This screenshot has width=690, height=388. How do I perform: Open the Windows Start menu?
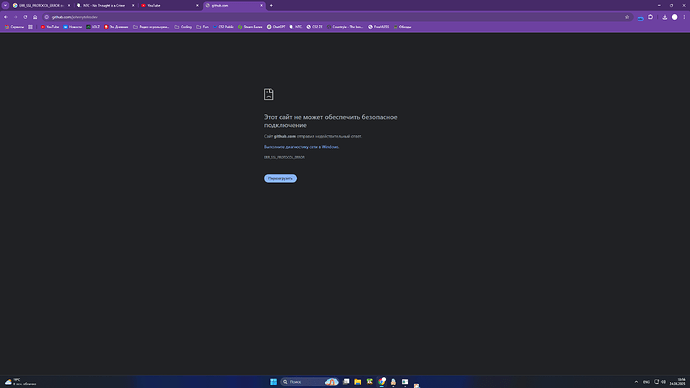coord(273,382)
